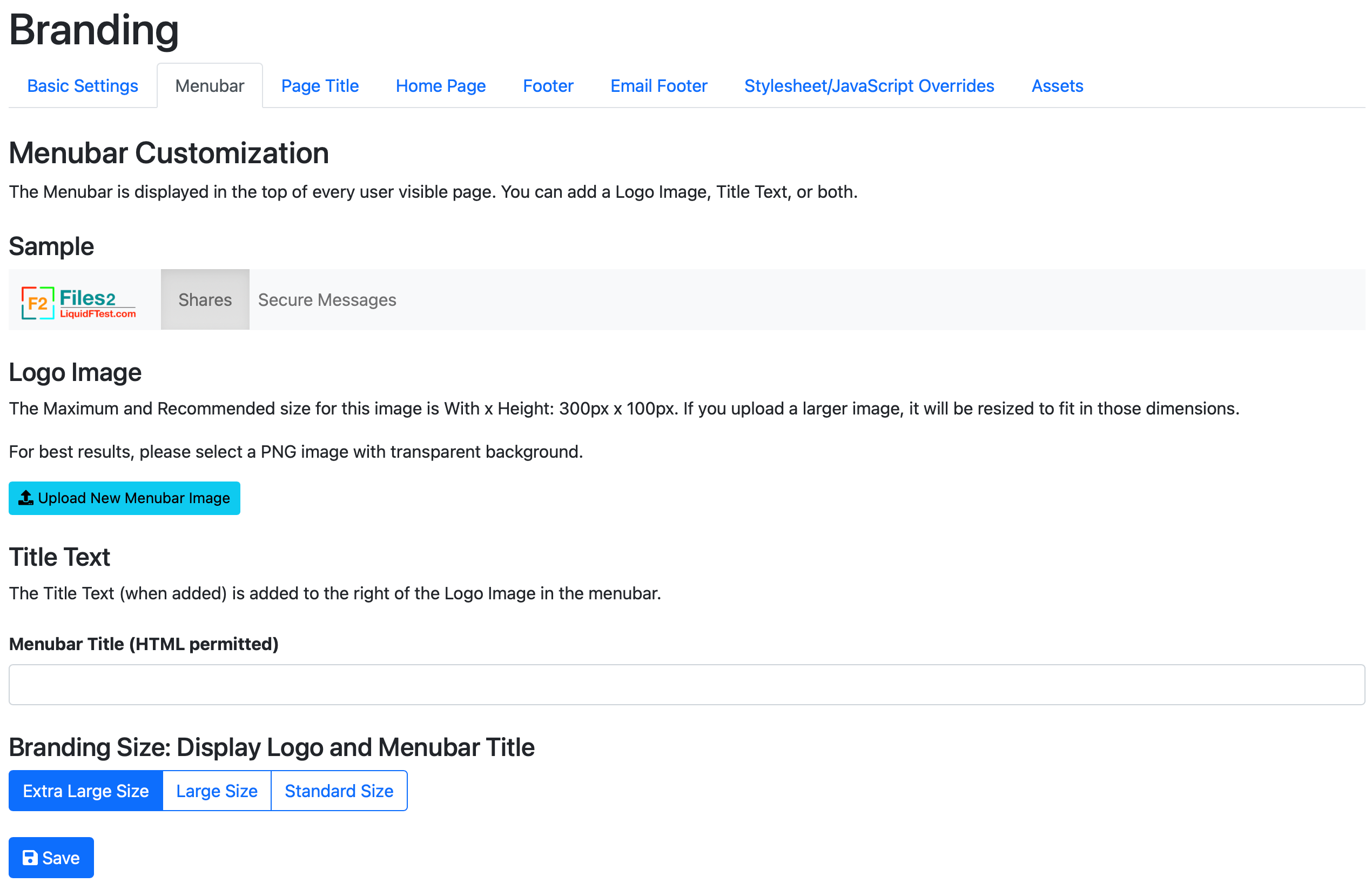Click the download/upload arrow icon on button
This screenshot has height=896, width=1372.
(x=26, y=497)
